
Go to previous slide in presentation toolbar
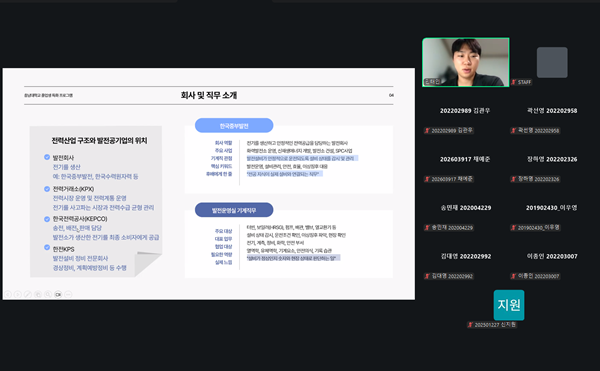click(x=8, y=295)
